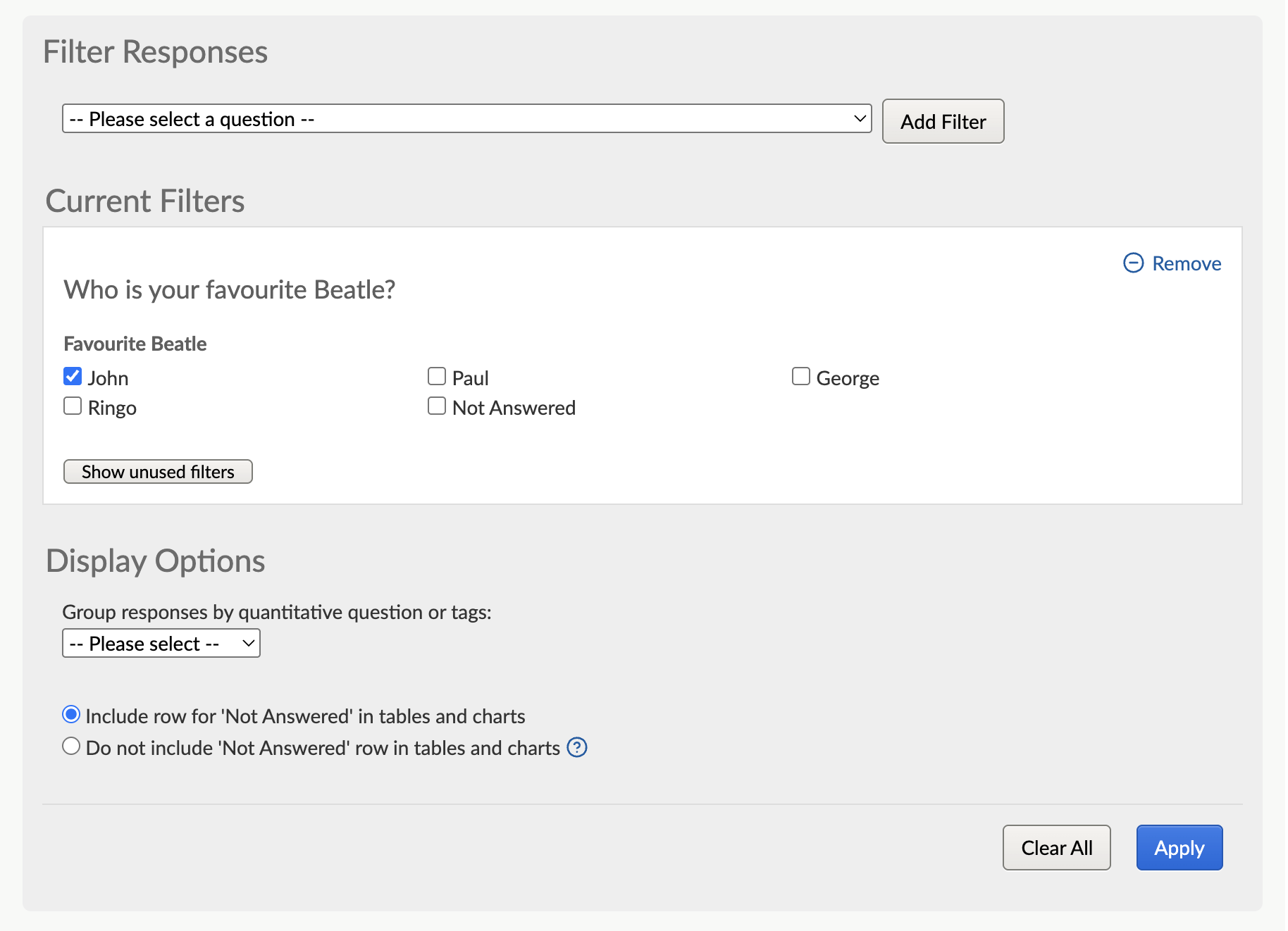
Task: Click 'Who is your favourite Beatle?' text
Action: (230, 290)
